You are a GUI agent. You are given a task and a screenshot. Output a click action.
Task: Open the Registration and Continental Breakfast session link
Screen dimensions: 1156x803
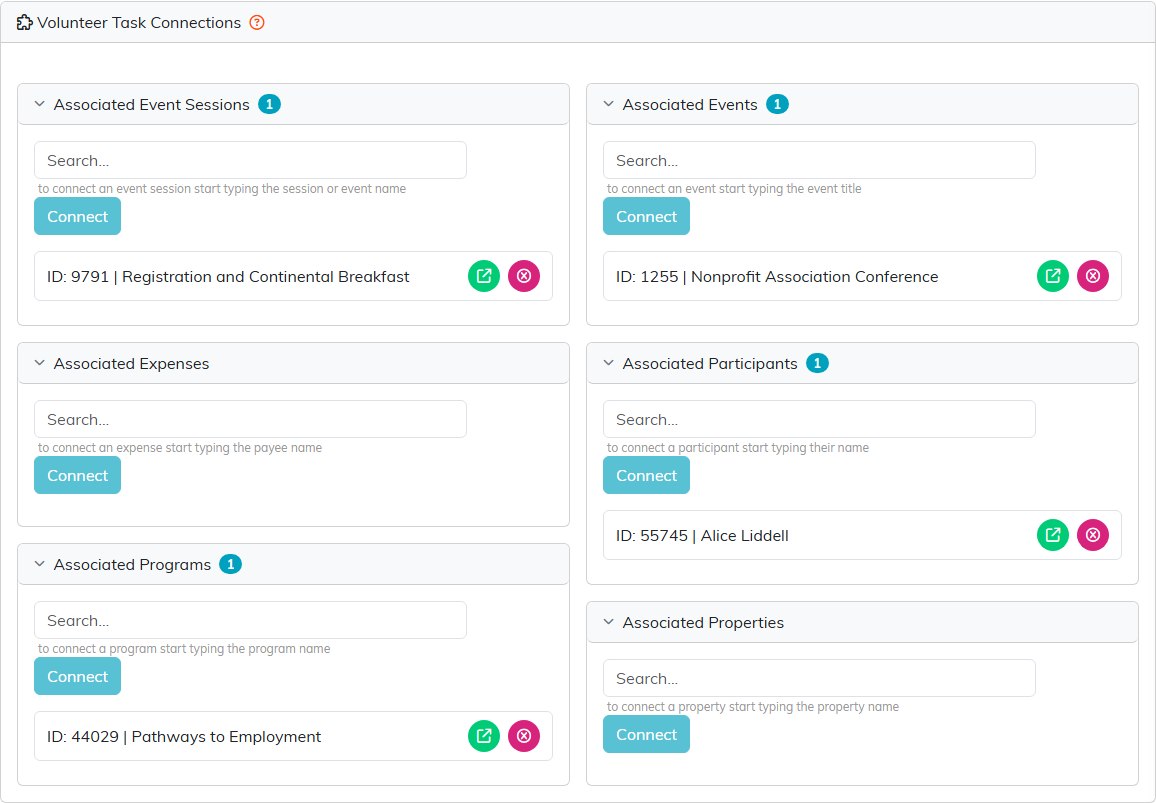[484, 277]
